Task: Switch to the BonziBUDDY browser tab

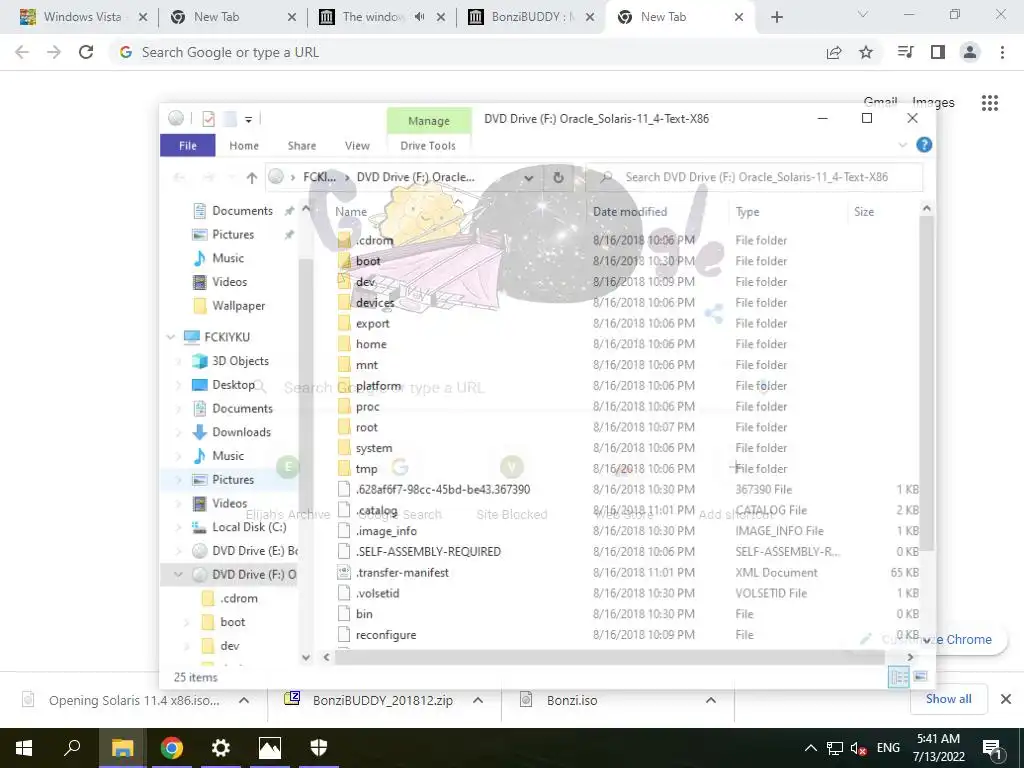Action: point(531,17)
